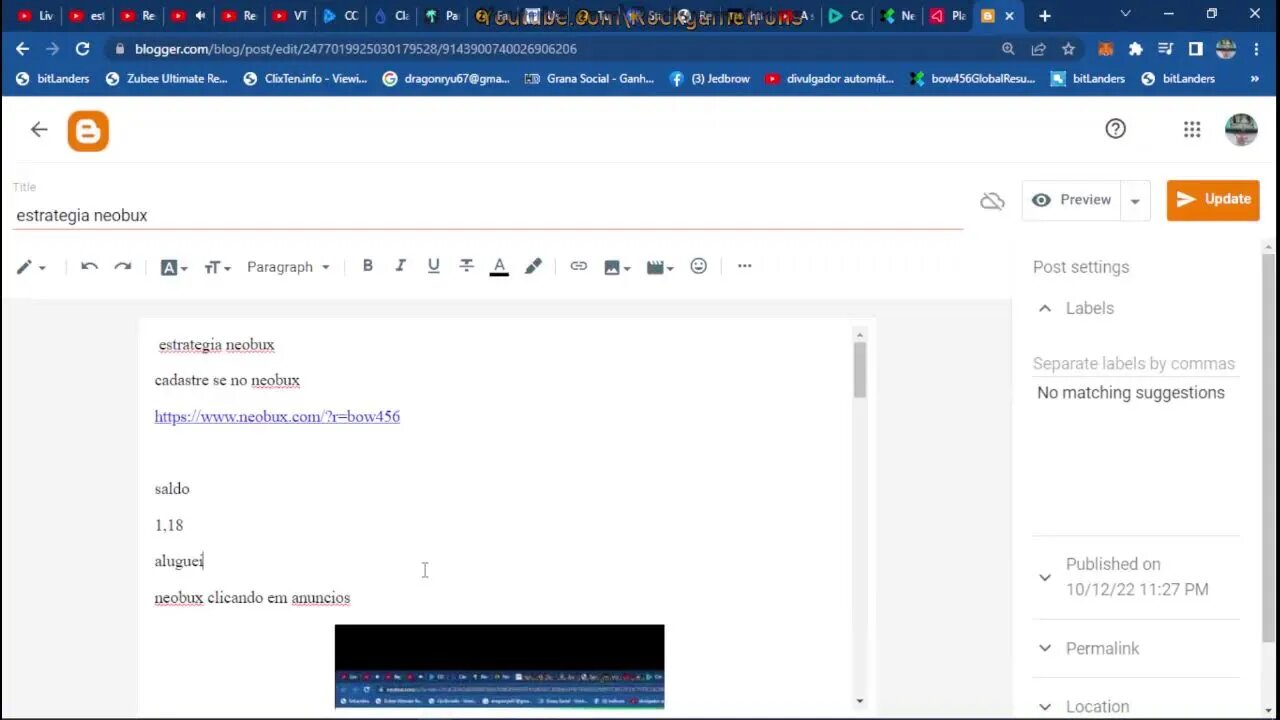This screenshot has width=1280, height=720.
Task: Open the Chrome three-dot menu
Action: [x=1256, y=49]
